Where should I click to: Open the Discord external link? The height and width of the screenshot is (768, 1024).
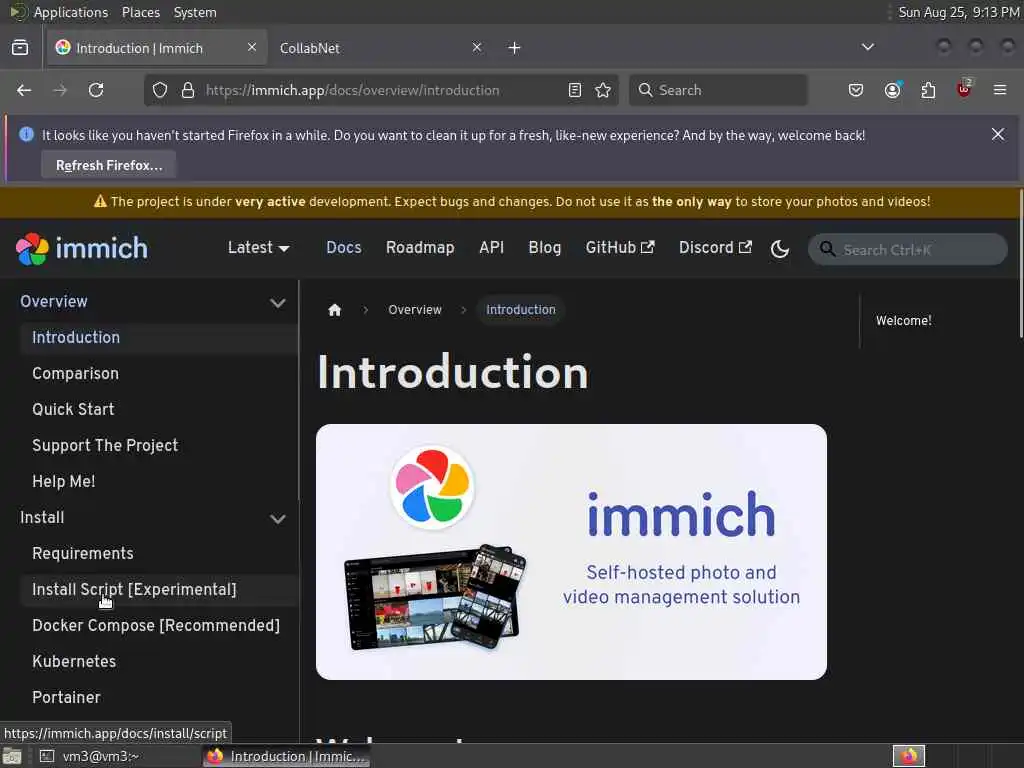[715, 248]
